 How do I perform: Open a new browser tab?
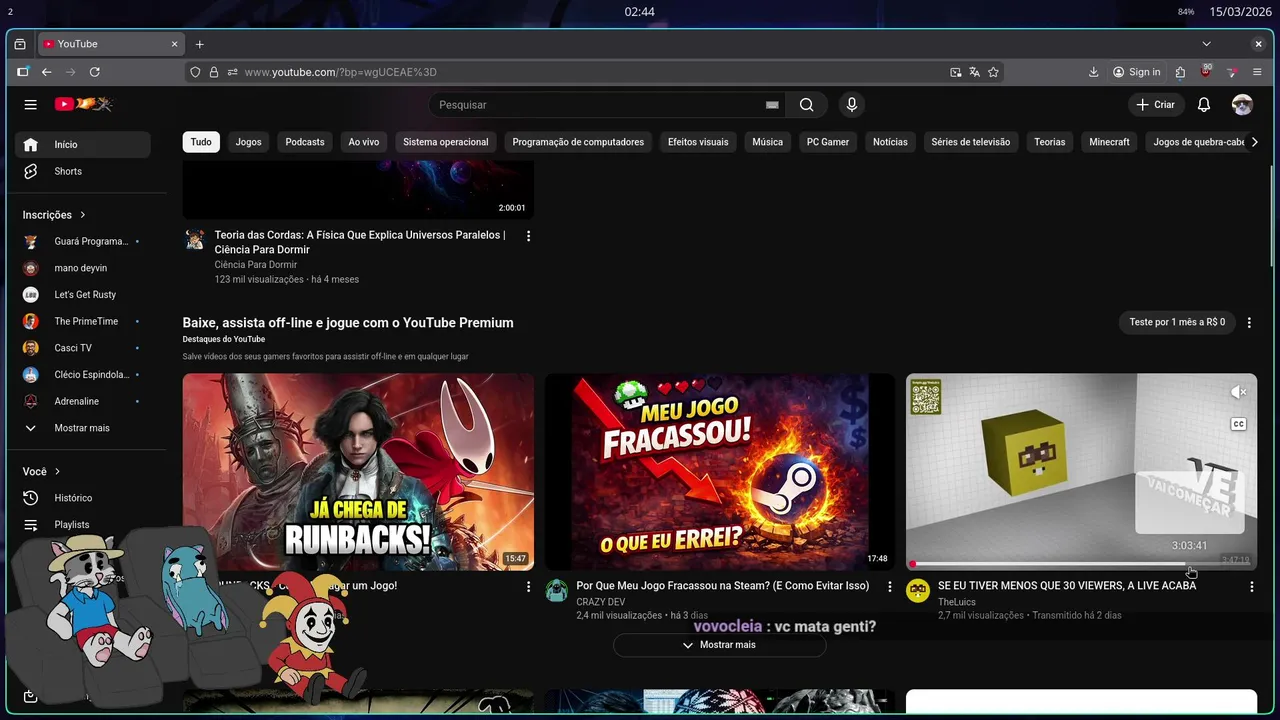click(x=199, y=44)
